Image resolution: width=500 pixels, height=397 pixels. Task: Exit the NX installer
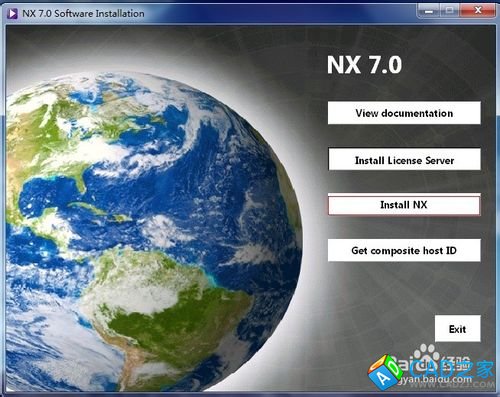457,329
